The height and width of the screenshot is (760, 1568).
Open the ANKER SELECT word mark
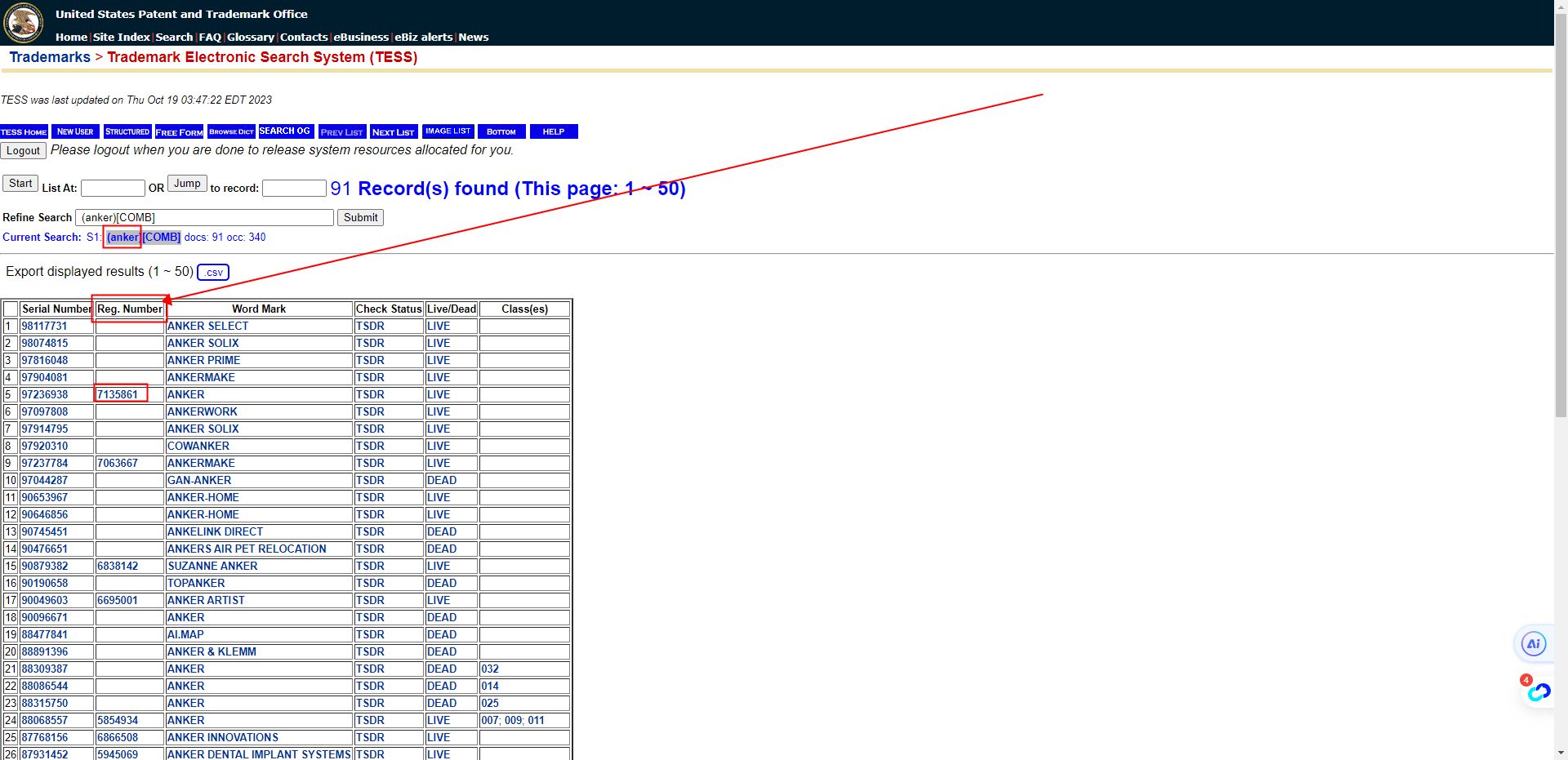click(207, 327)
